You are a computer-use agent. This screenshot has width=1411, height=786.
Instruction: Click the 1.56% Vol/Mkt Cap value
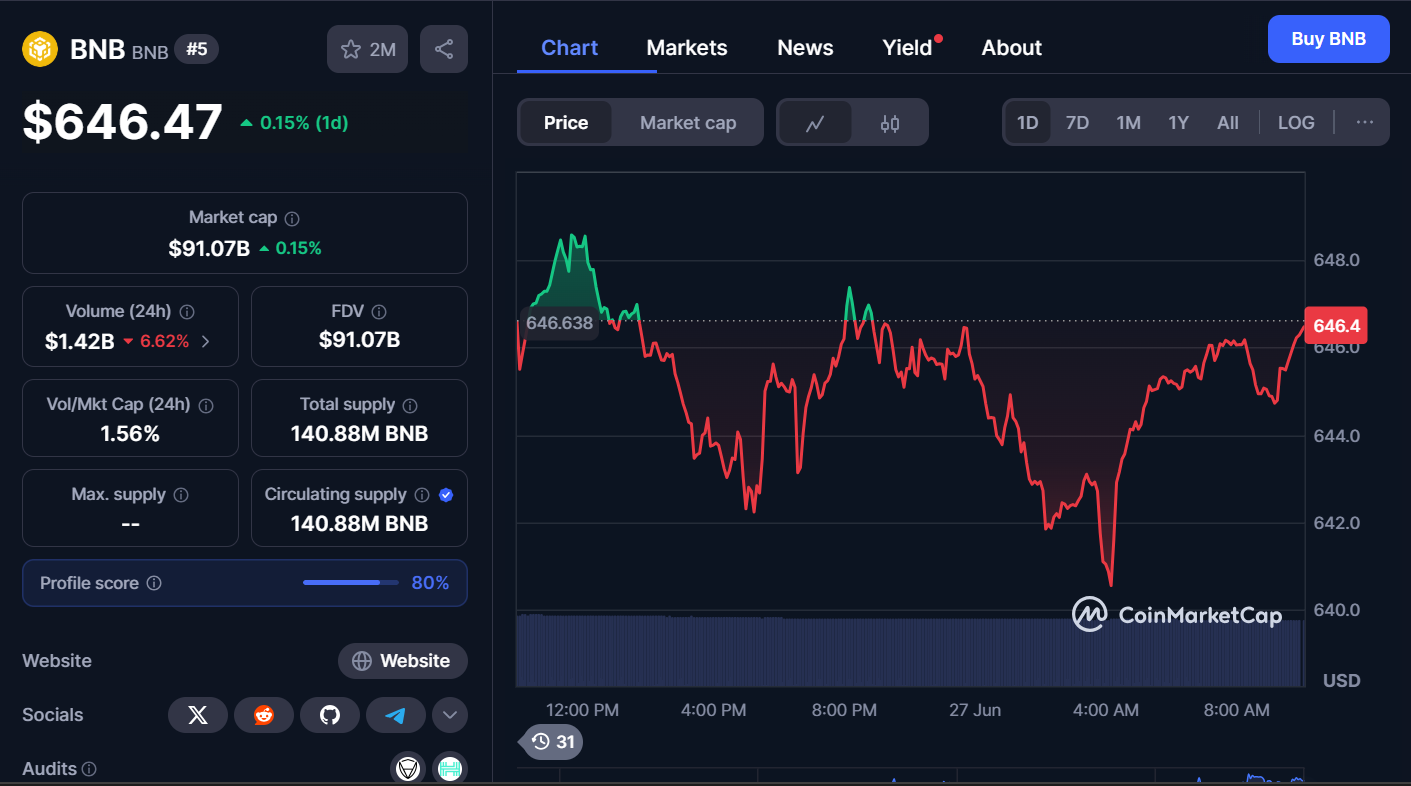tap(130, 434)
